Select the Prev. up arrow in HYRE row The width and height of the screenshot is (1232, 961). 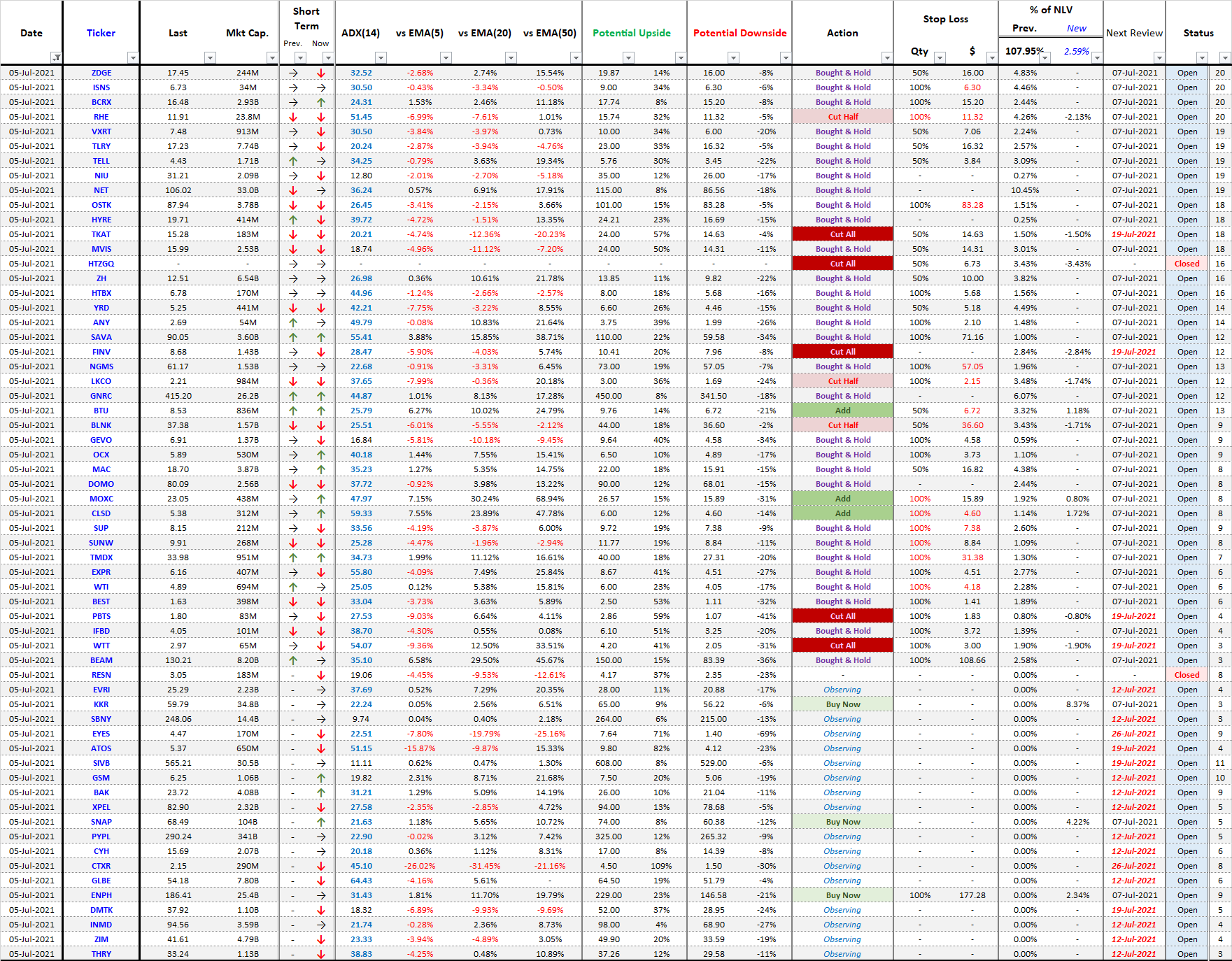pyautogui.click(x=293, y=220)
